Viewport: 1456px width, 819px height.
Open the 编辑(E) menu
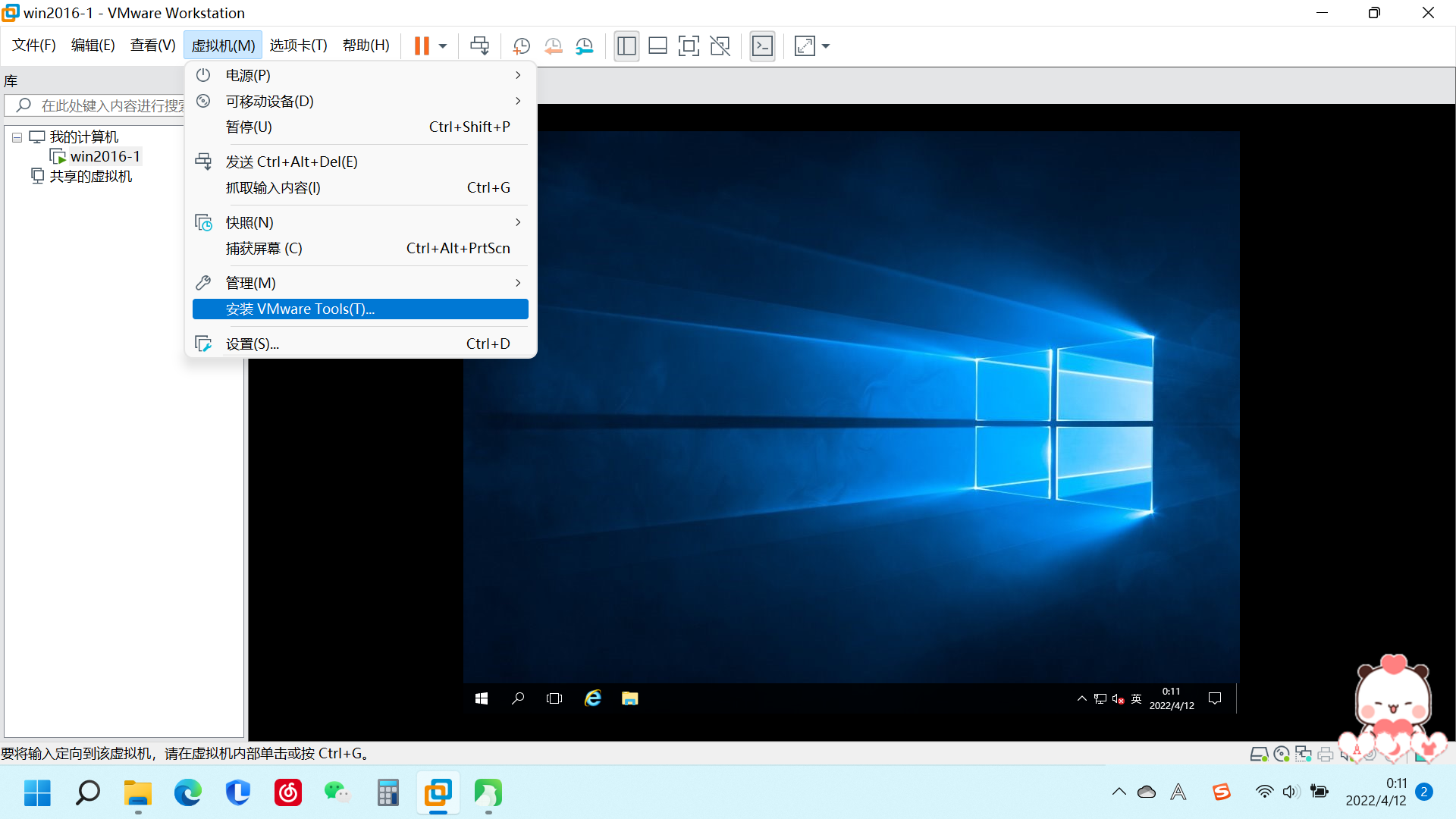pyautogui.click(x=93, y=45)
